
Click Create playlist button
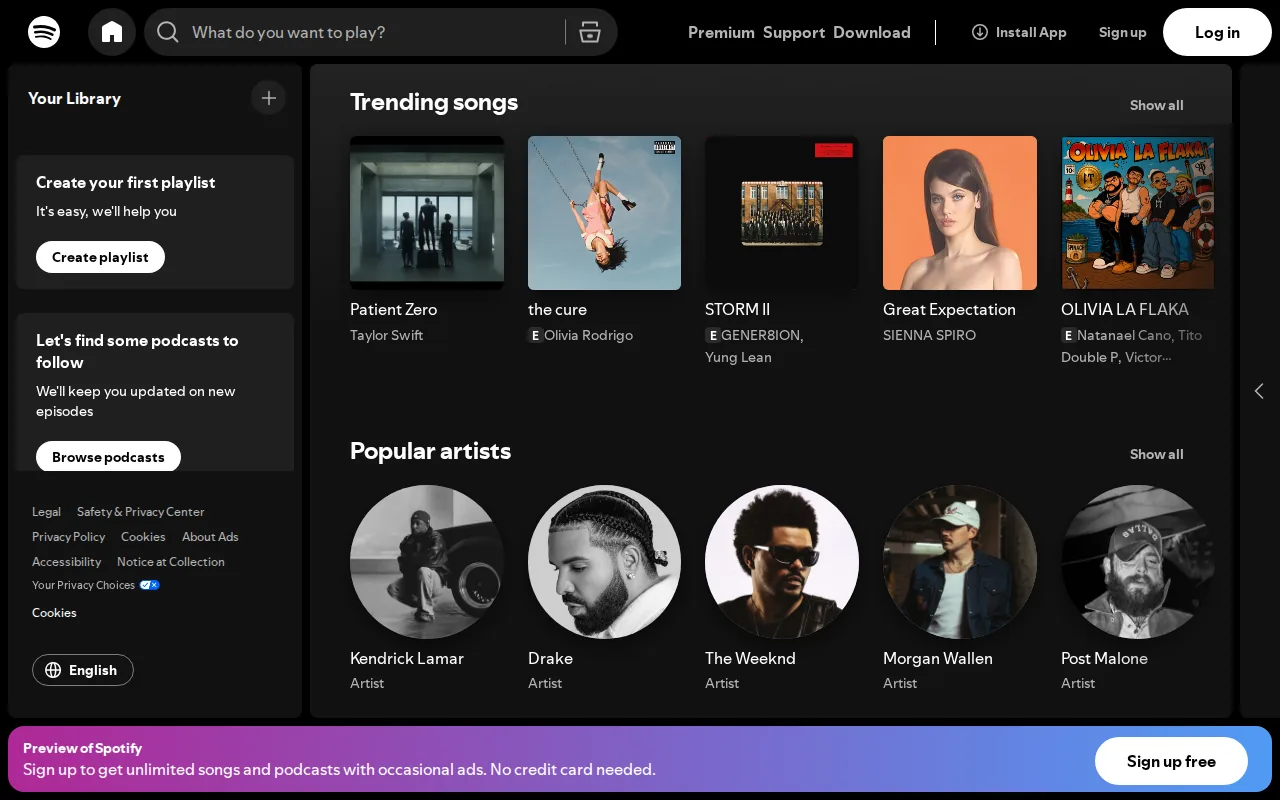pos(100,257)
